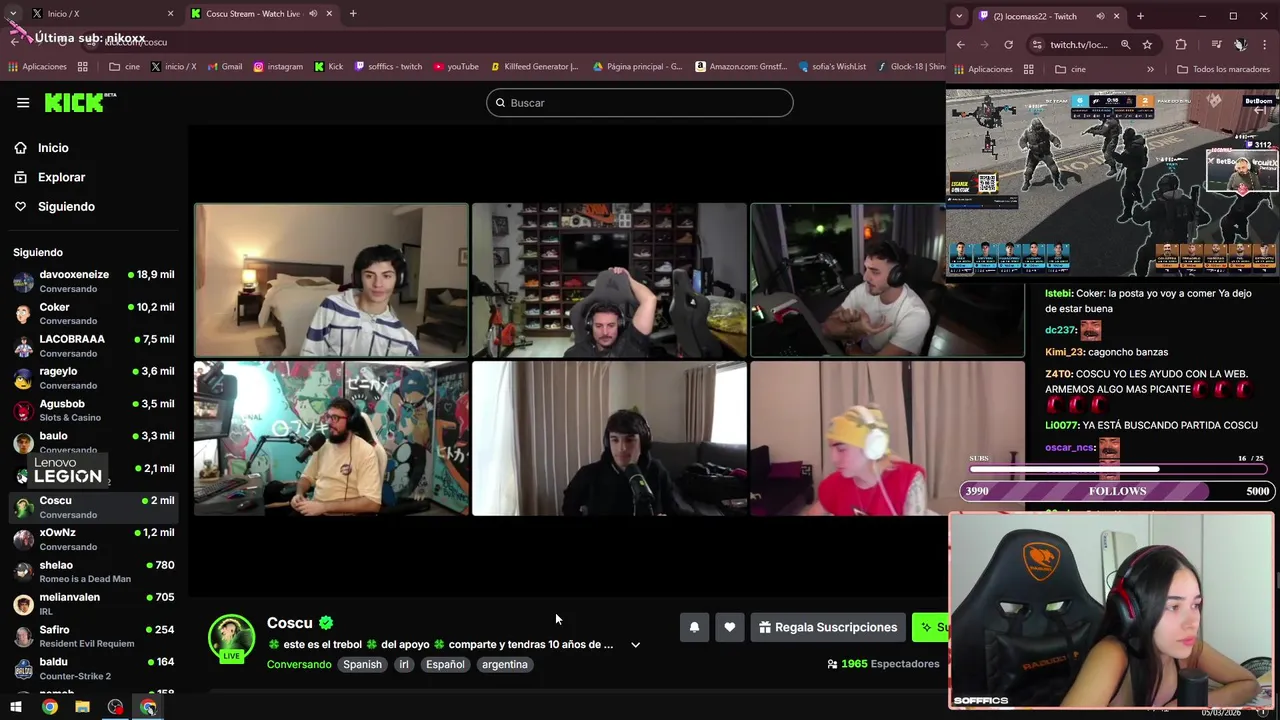1280x720 pixels.
Task: Open followed channel davooxeneize
Action: pos(94,281)
